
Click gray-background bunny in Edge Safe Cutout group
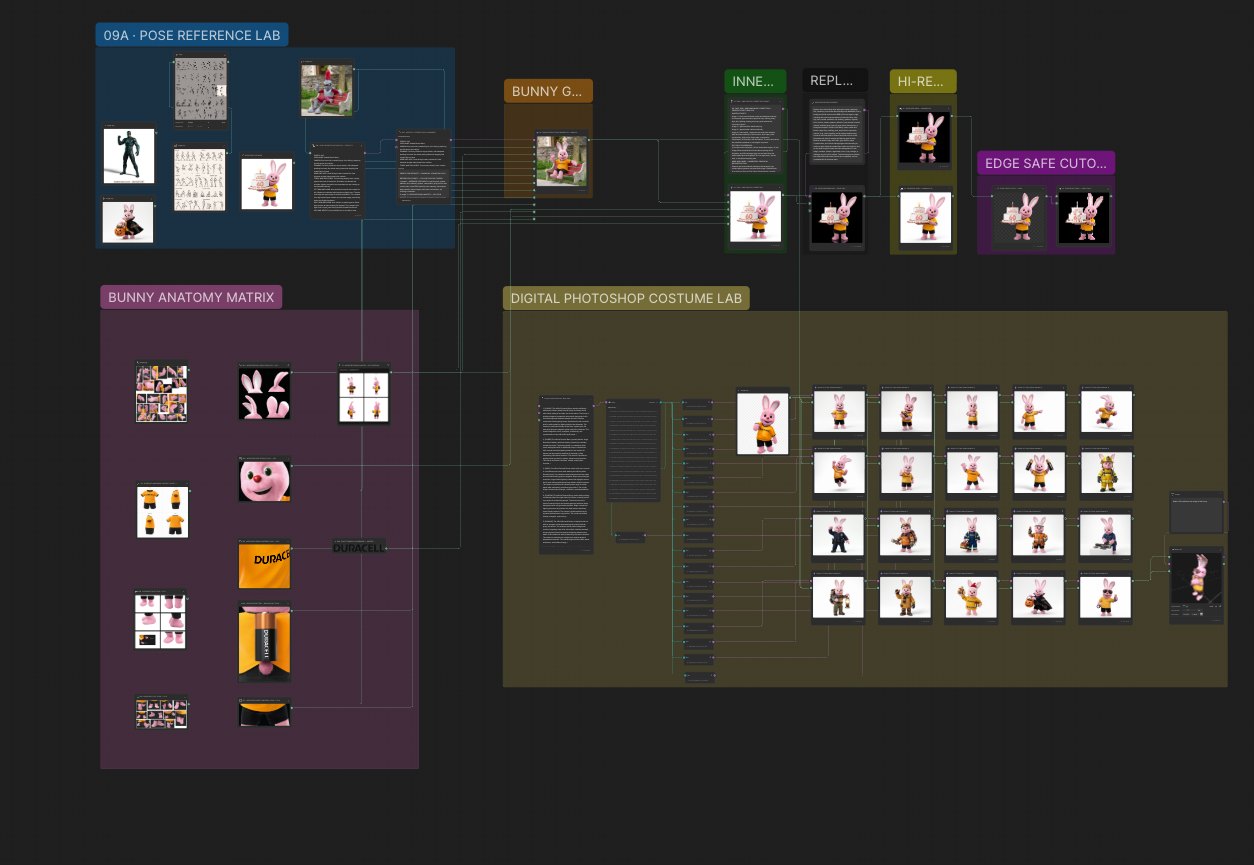tap(1020, 215)
